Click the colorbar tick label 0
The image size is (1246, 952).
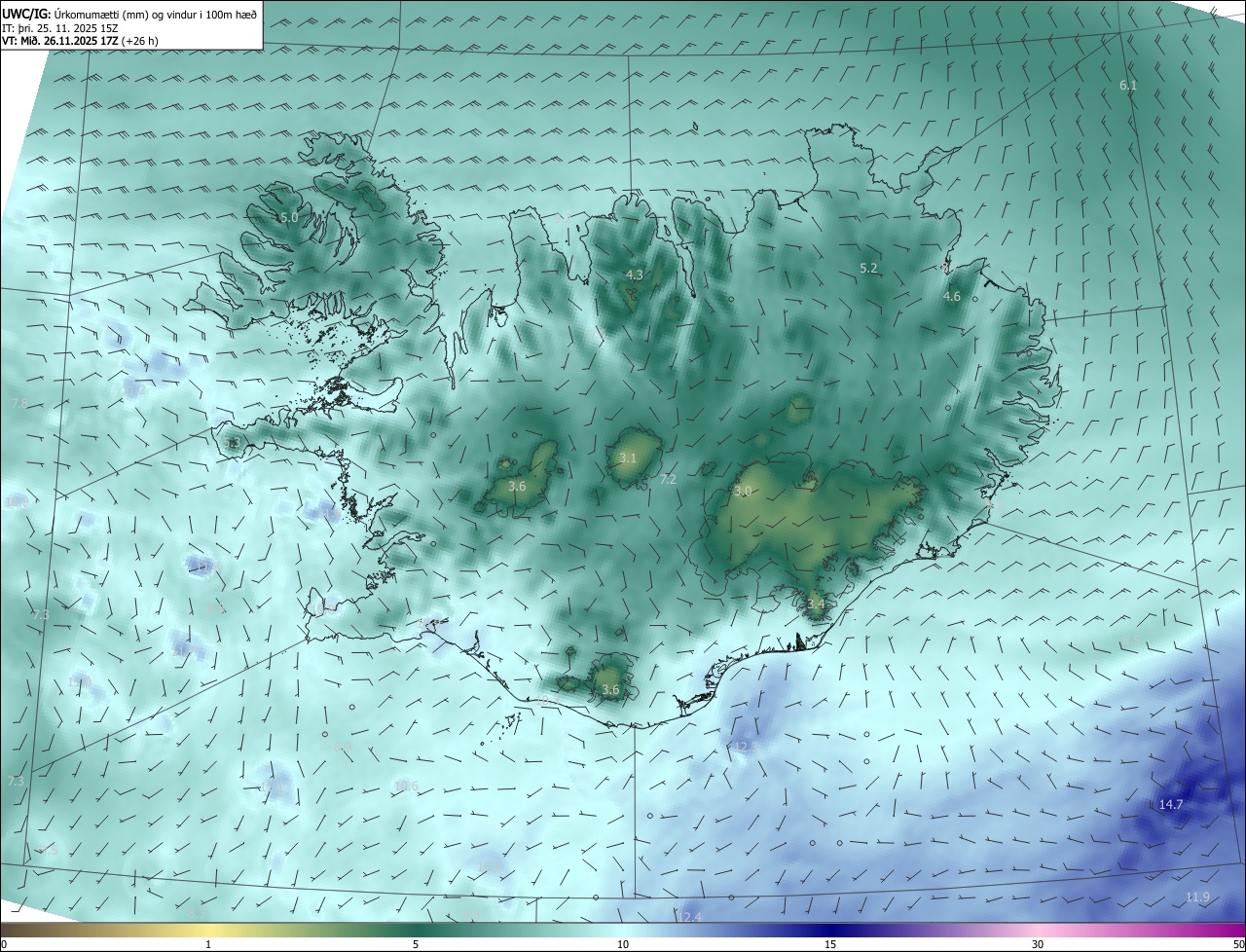point(4,944)
